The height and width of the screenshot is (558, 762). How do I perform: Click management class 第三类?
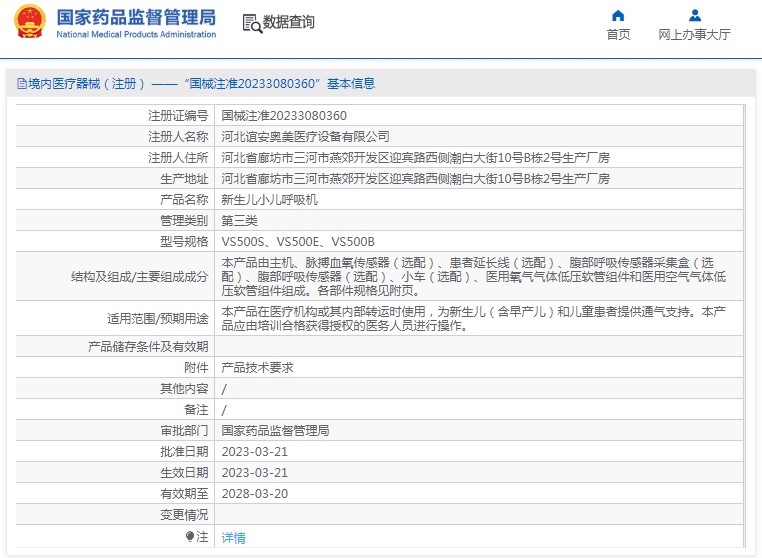click(x=240, y=221)
